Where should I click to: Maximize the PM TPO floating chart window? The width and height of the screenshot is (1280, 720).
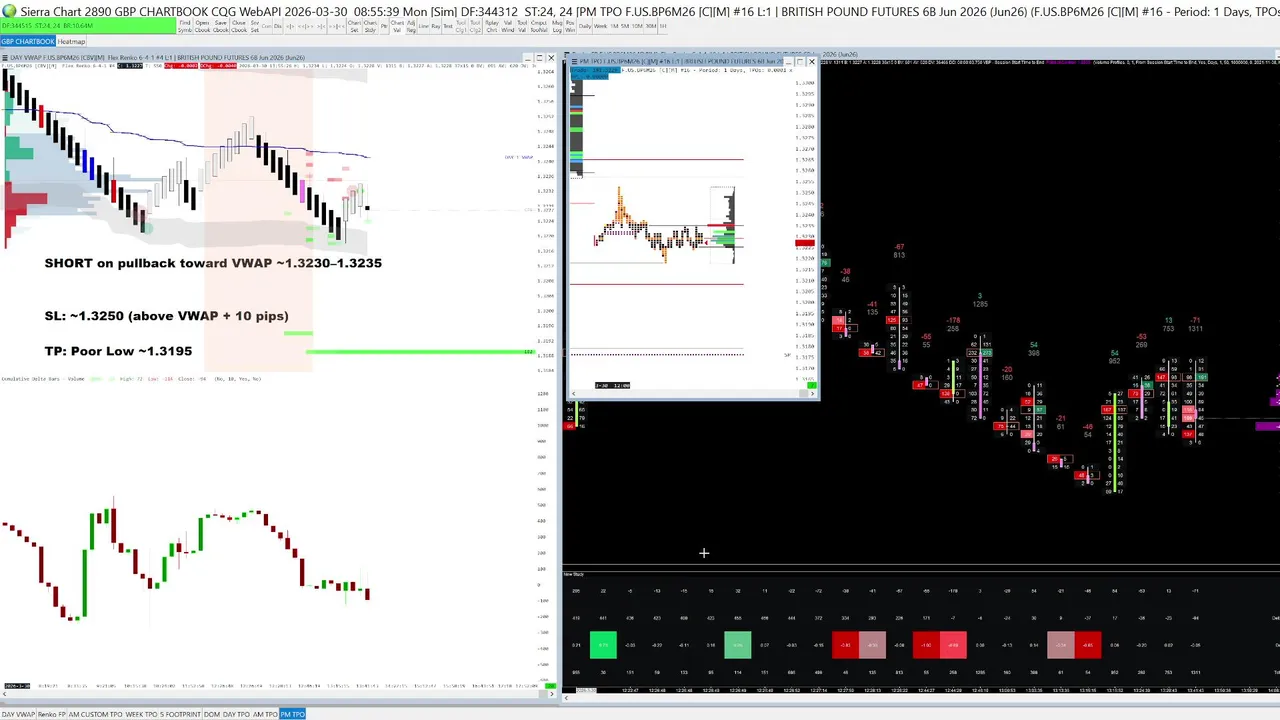[x=800, y=62]
